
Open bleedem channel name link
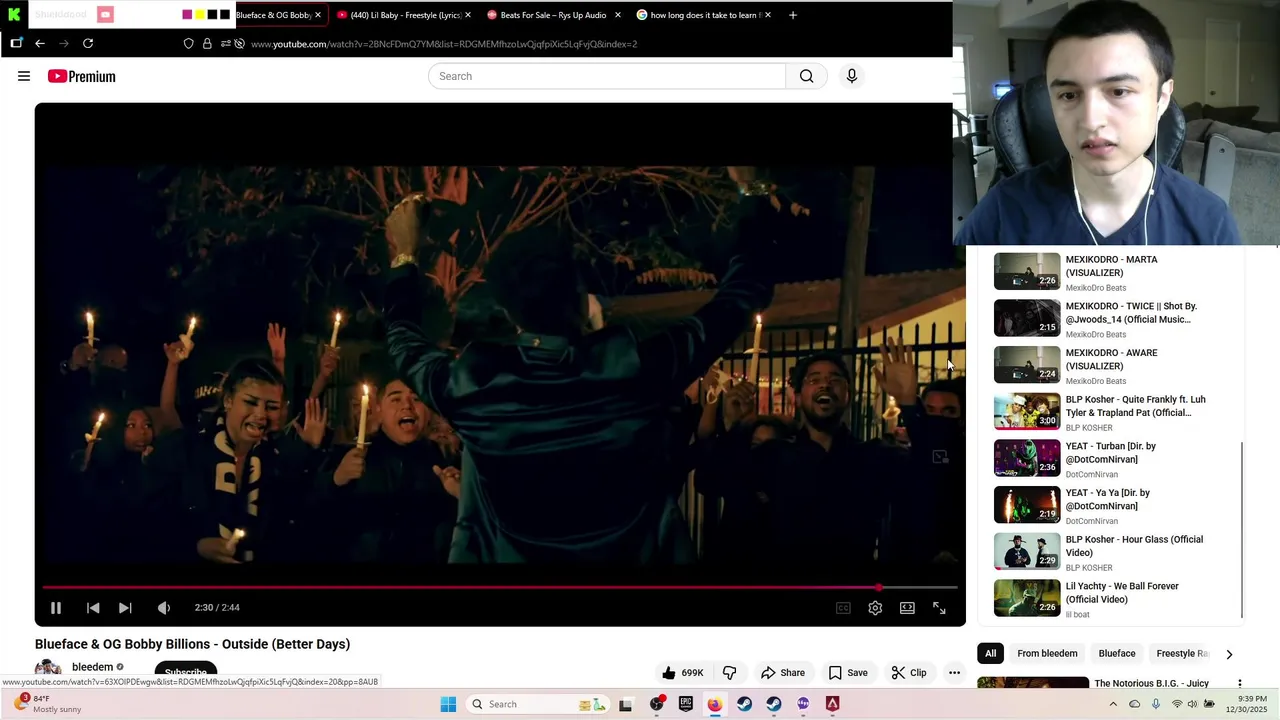(x=92, y=667)
